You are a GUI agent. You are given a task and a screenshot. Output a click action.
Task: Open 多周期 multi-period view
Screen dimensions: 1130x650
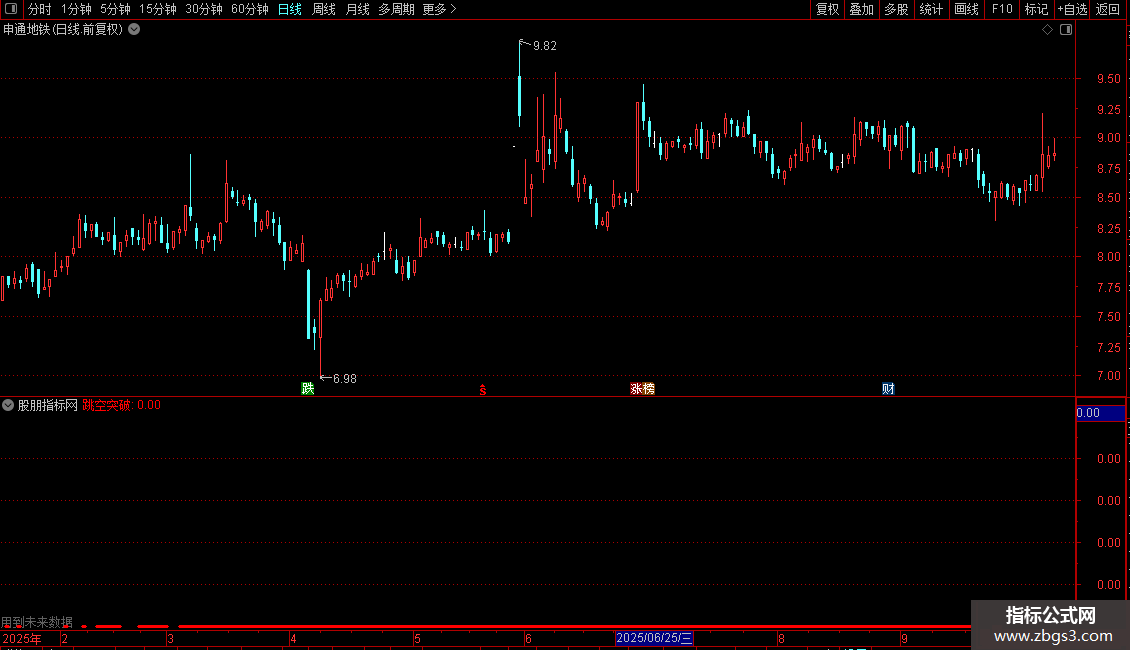coord(396,9)
